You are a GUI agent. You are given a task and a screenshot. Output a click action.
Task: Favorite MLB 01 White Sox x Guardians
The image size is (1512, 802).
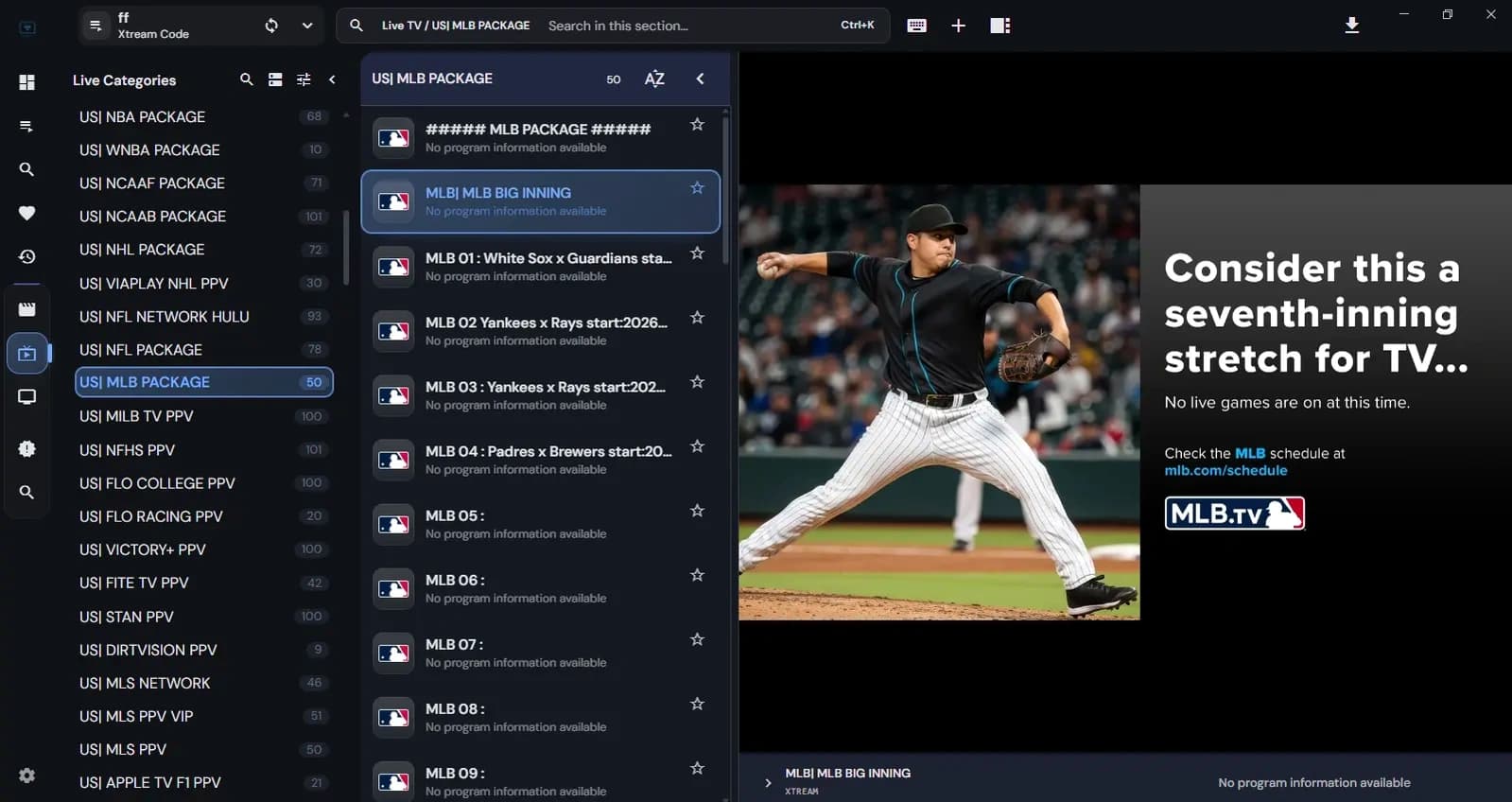697,253
